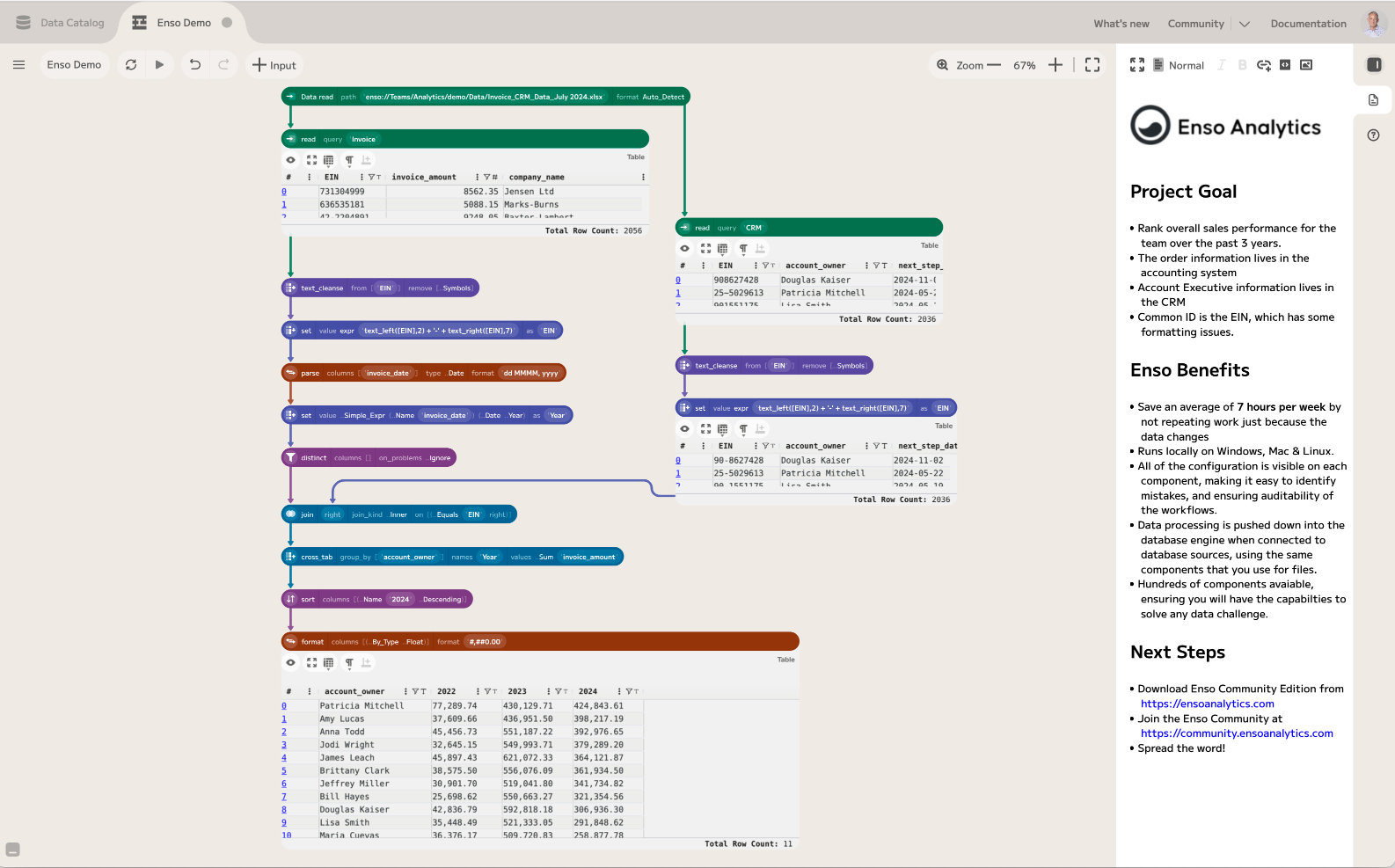
Task: Open text format dropdown on format node table
Action: coord(349,662)
